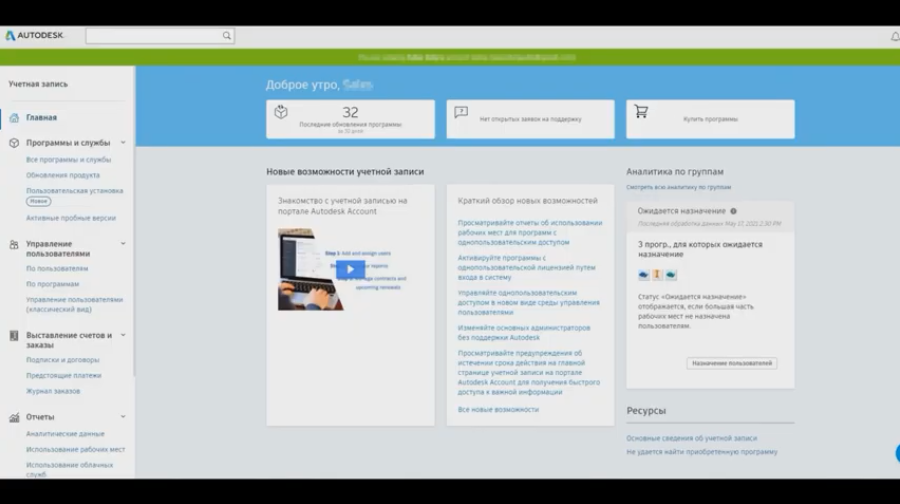900x504 pixels.
Task: Click the Autodesk logo
Action: point(34,36)
